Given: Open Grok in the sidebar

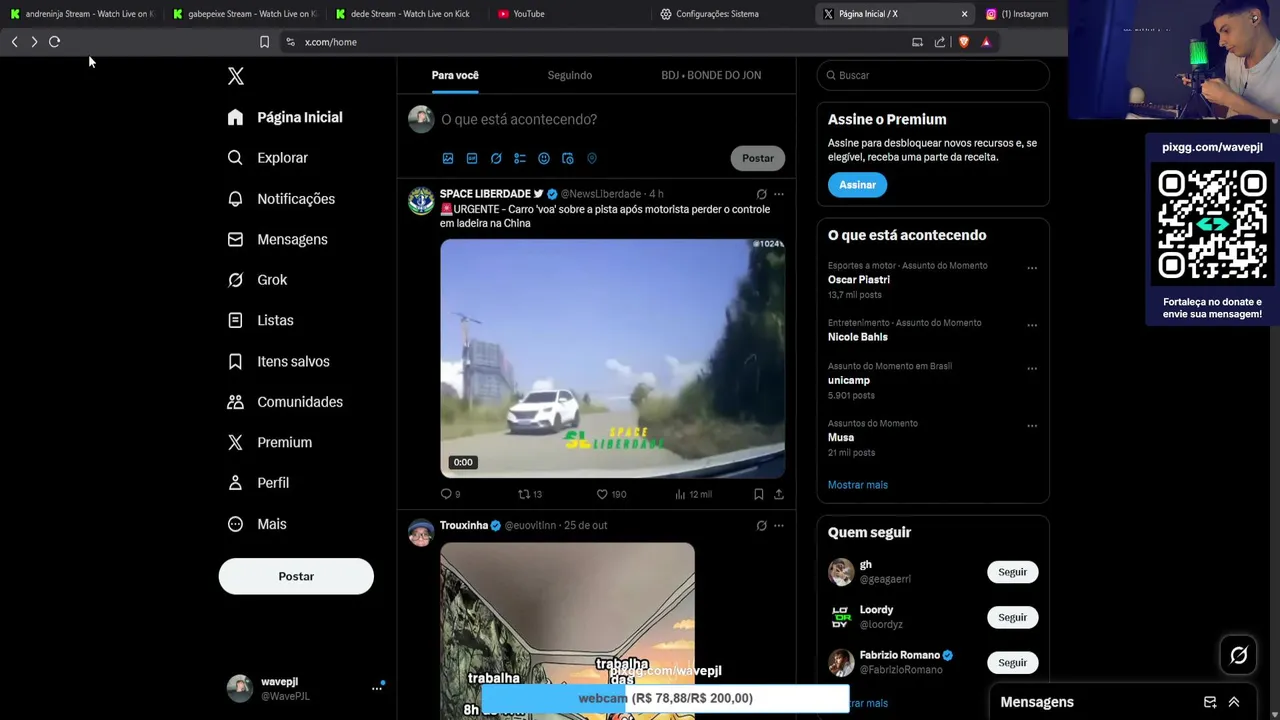Looking at the screenshot, I should click(x=257, y=280).
